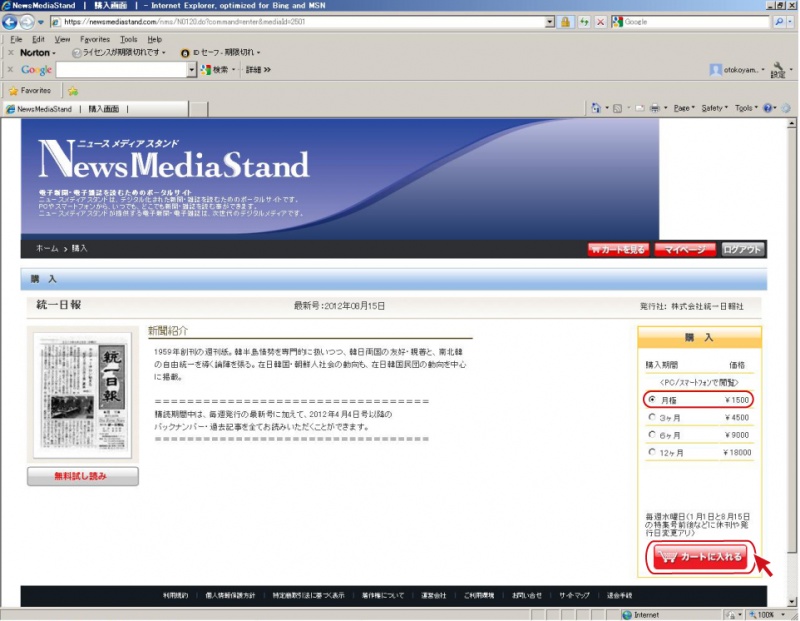
Task: Click 利用規約 link in footer
Action: pos(176,595)
